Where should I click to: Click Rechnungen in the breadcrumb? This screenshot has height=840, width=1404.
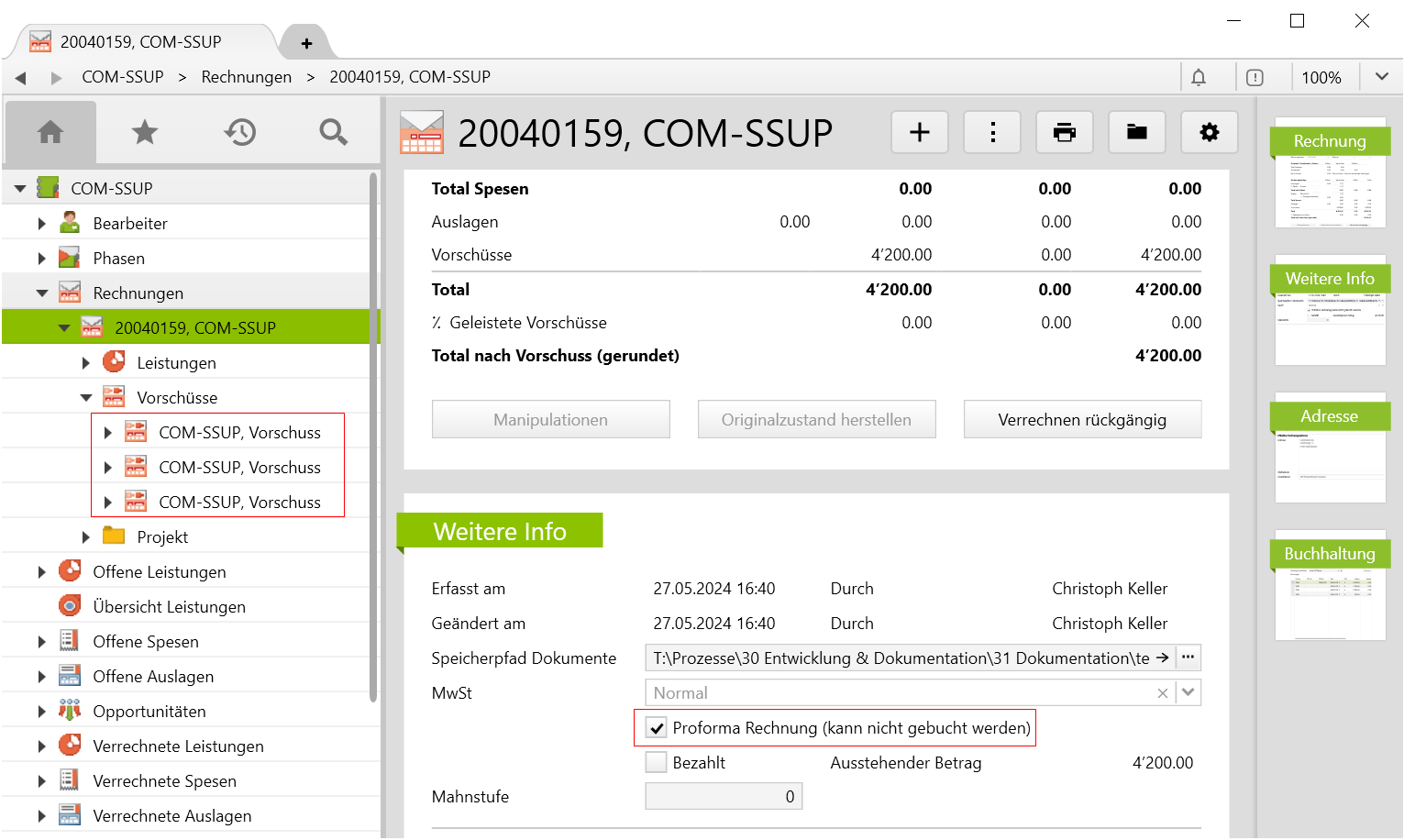pyautogui.click(x=246, y=77)
